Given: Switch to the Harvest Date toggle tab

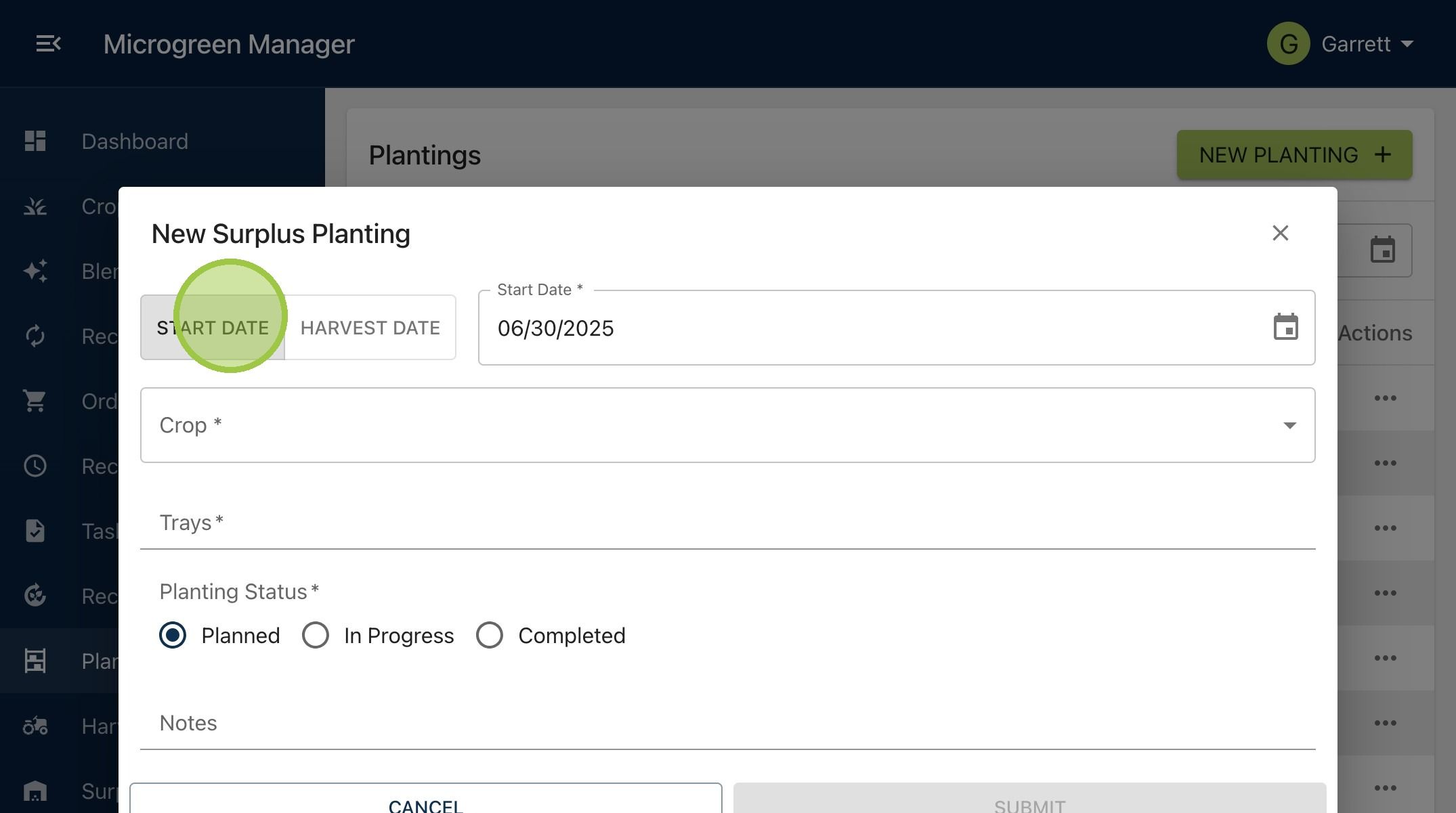Looking at the screenshot, I should coord(370,328).
